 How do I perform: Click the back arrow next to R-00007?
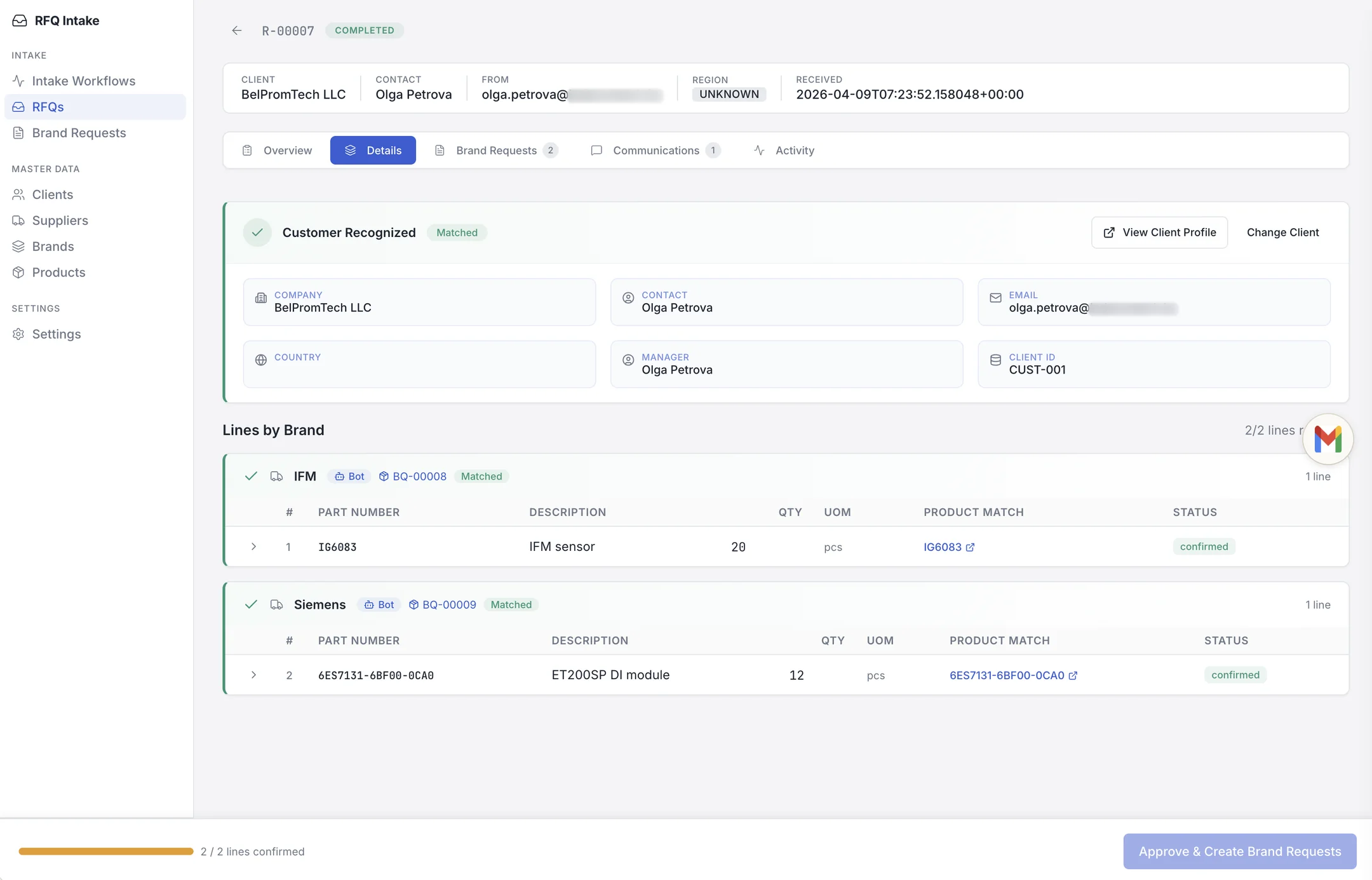coord(237,30)
